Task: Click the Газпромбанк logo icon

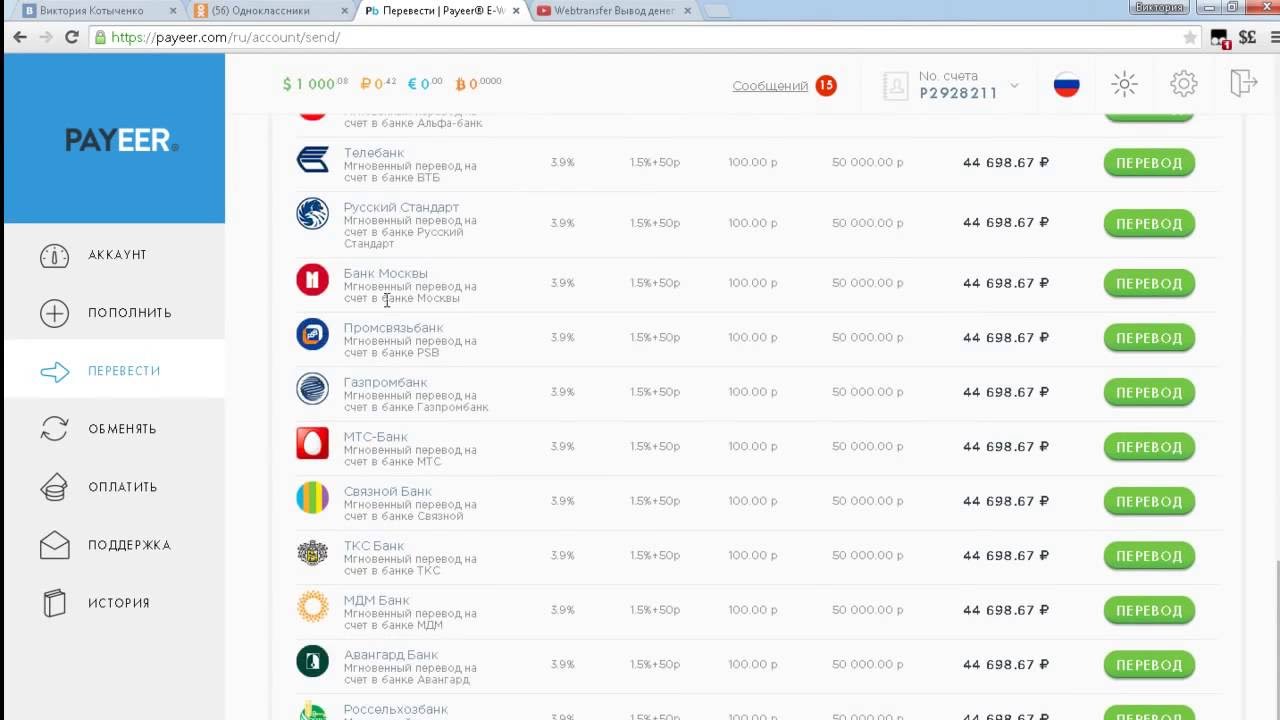Action: click(312, 388)
